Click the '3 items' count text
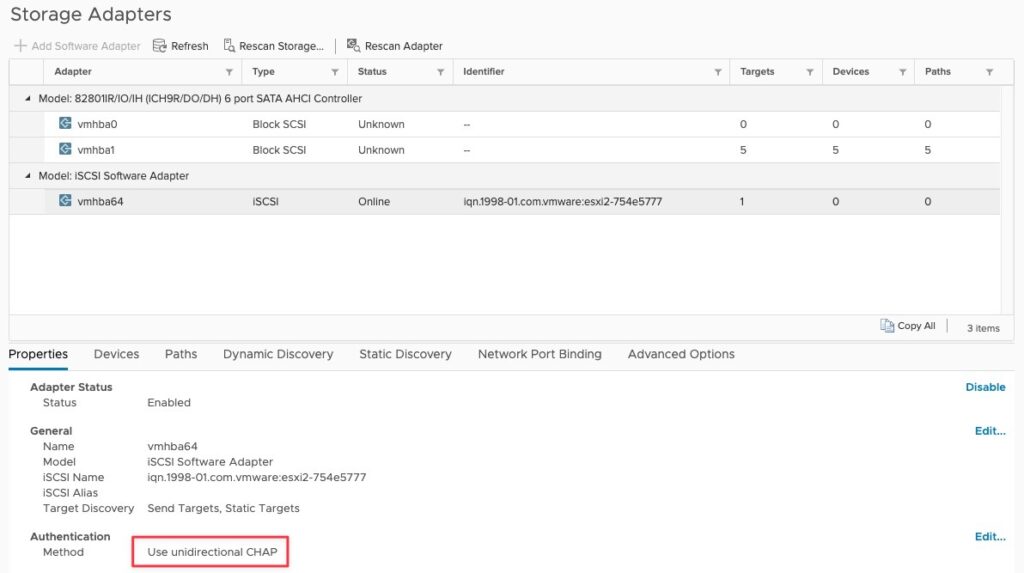1024x573 pixels. (983, 328)
